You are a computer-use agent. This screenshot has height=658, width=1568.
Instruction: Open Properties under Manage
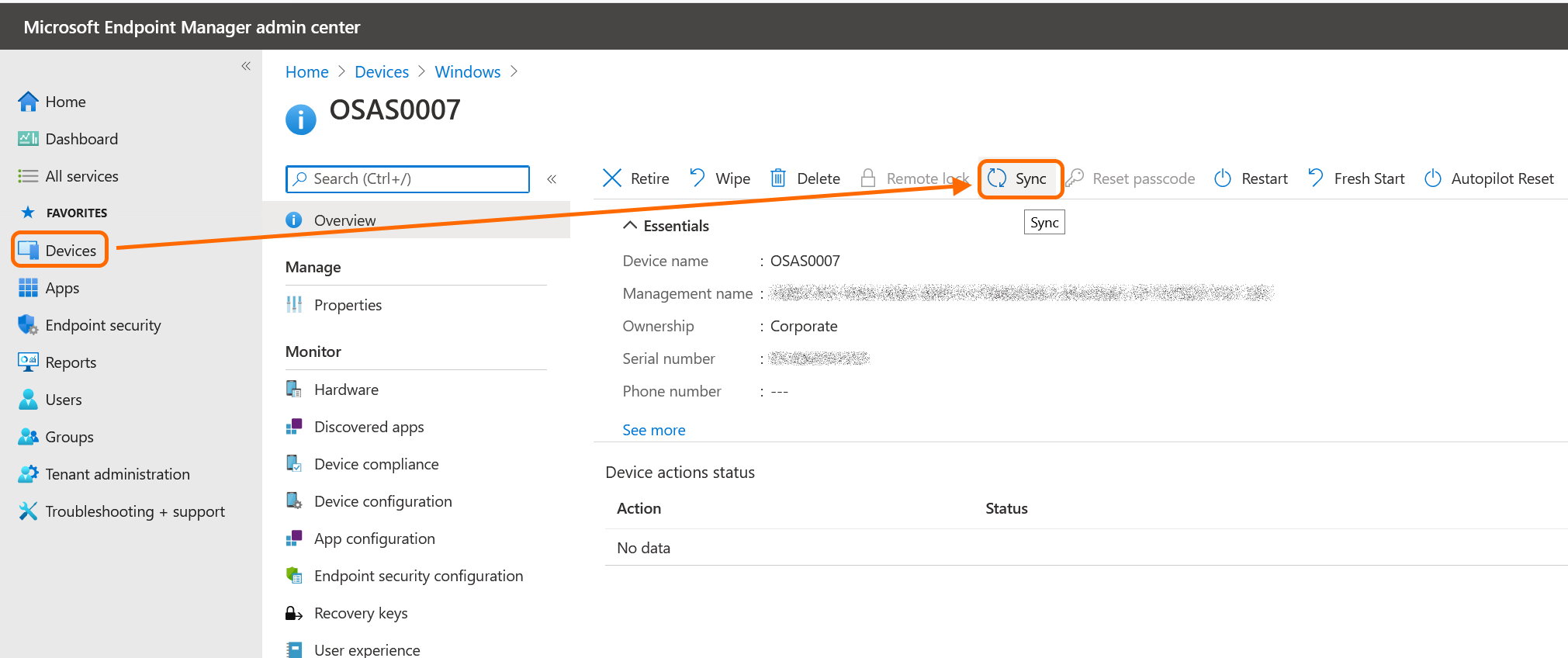[348, 305]
